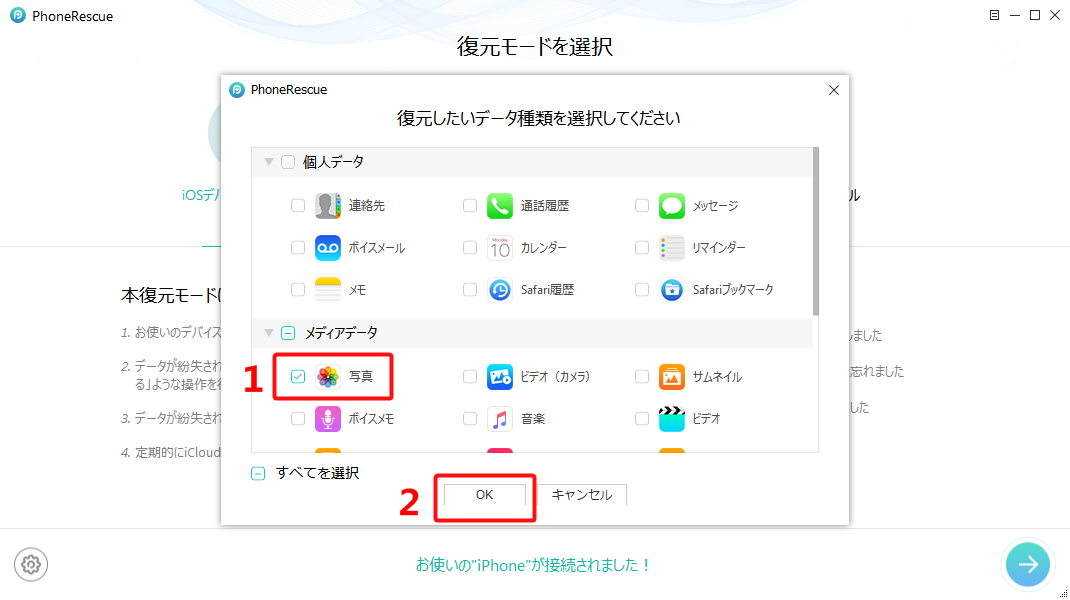Screen dimensions: 1070x600
Task: Click the Music (音楽) note icon
Action: coord(500,418)
